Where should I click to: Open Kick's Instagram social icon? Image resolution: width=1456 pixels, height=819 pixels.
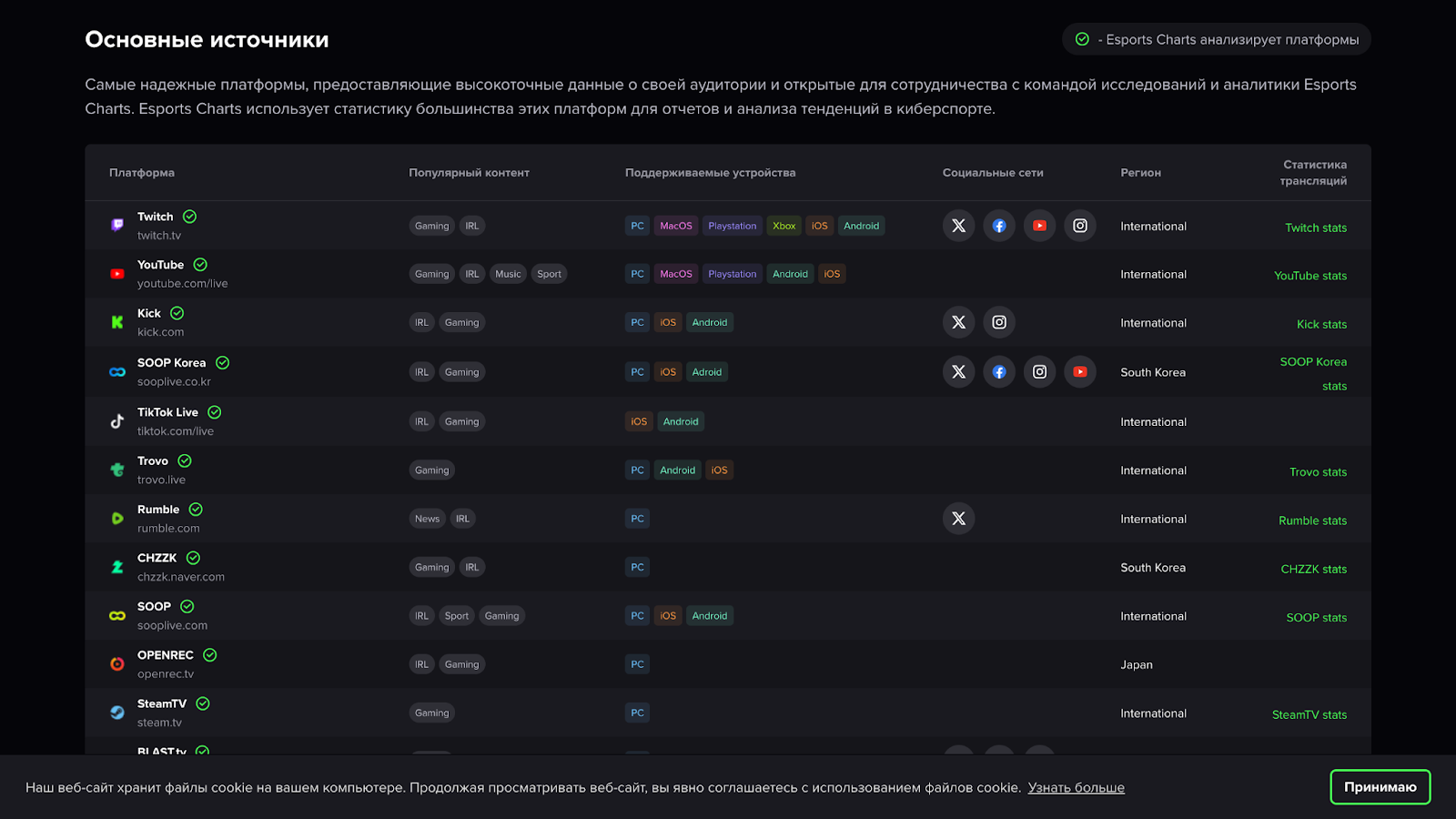(999, 322)
